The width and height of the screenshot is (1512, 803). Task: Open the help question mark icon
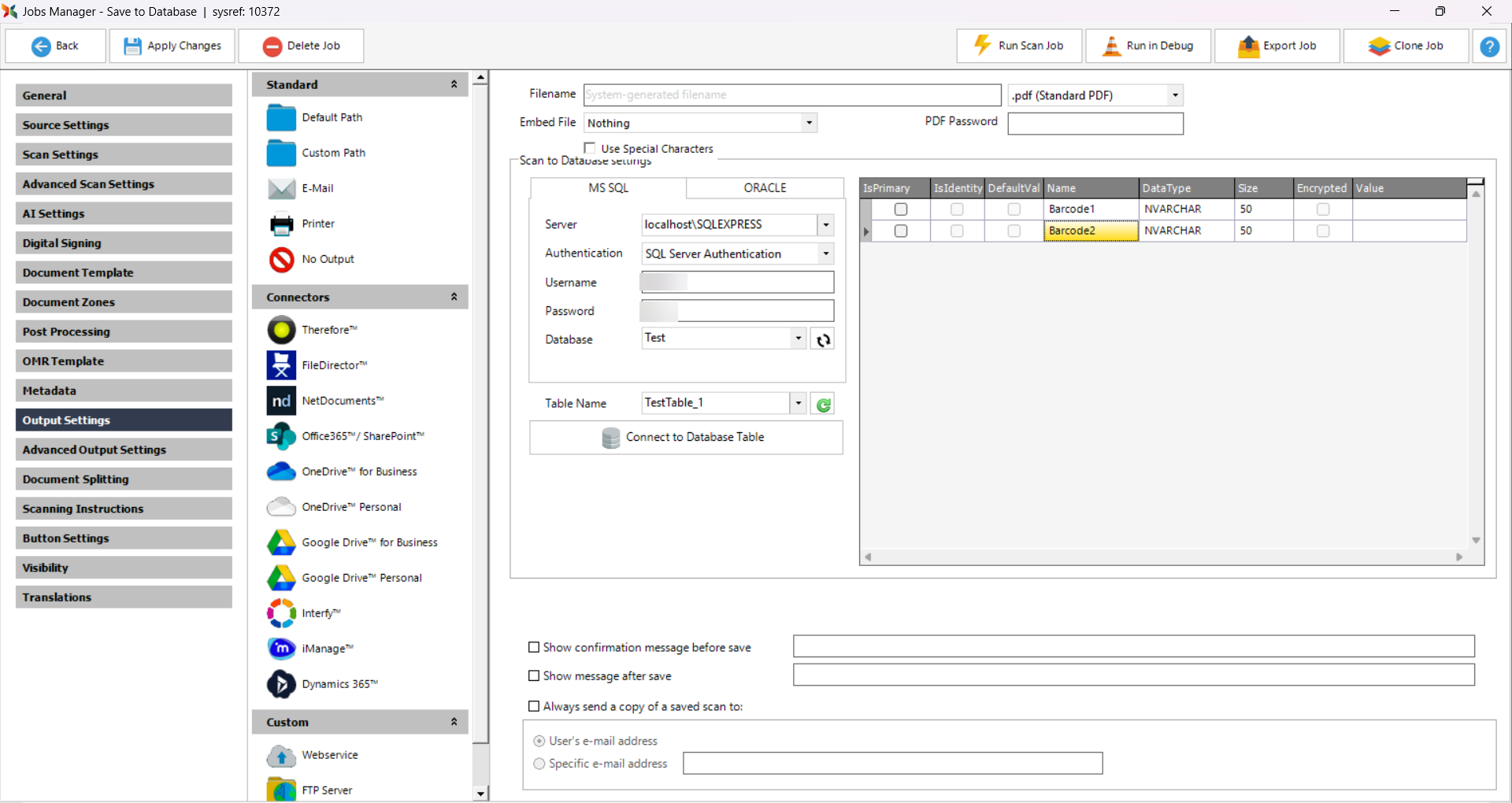point(1489,46)
